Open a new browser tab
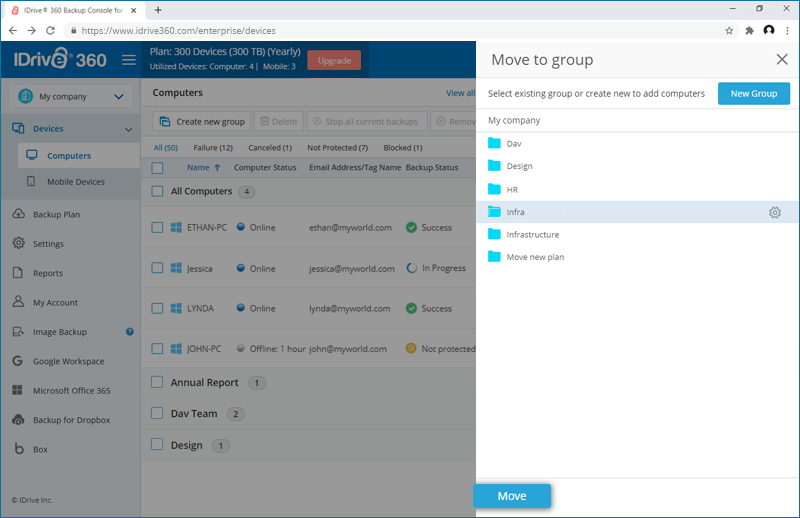Screen dimensions: 800x518 [158, 10]
